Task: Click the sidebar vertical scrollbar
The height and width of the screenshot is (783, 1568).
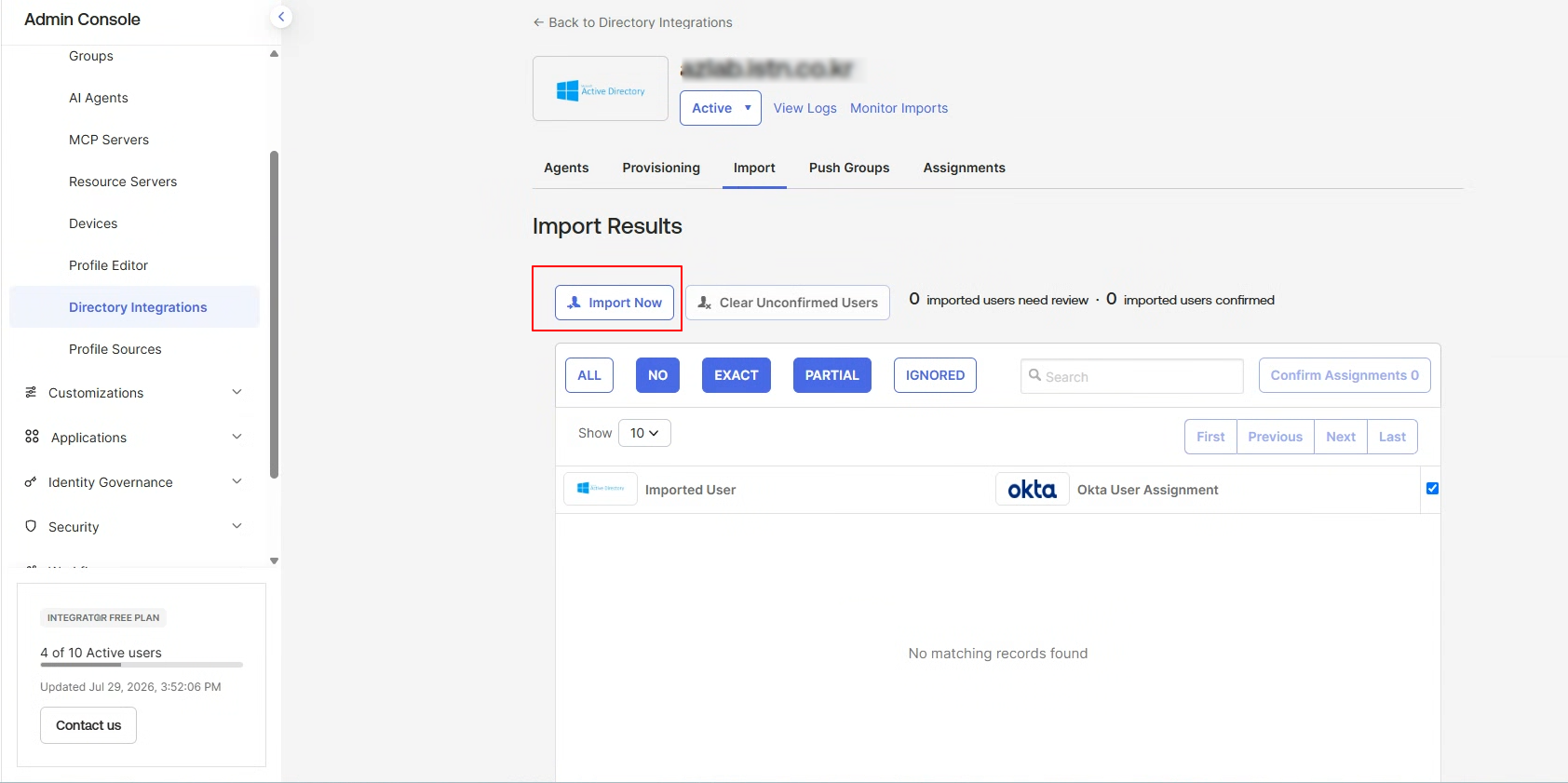Action: [274, 314]
